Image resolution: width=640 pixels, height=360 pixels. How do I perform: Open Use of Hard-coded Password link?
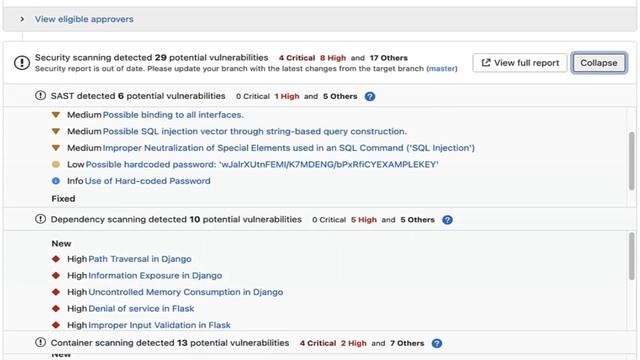pos(148,181)
